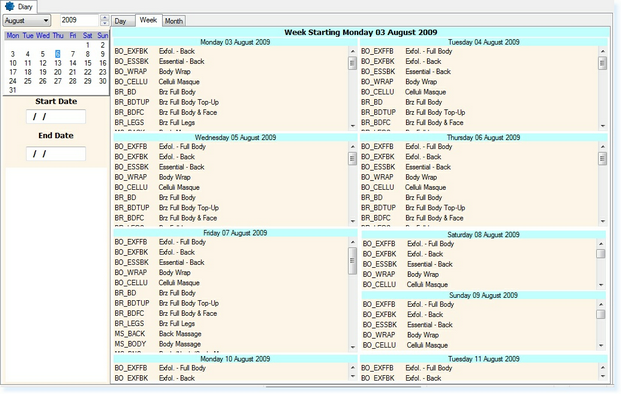Select BR_BDFC Brz Full Body & Face on Wednesday 05
This screenshot has height=394, width=621.
click(x=231, y=218)
